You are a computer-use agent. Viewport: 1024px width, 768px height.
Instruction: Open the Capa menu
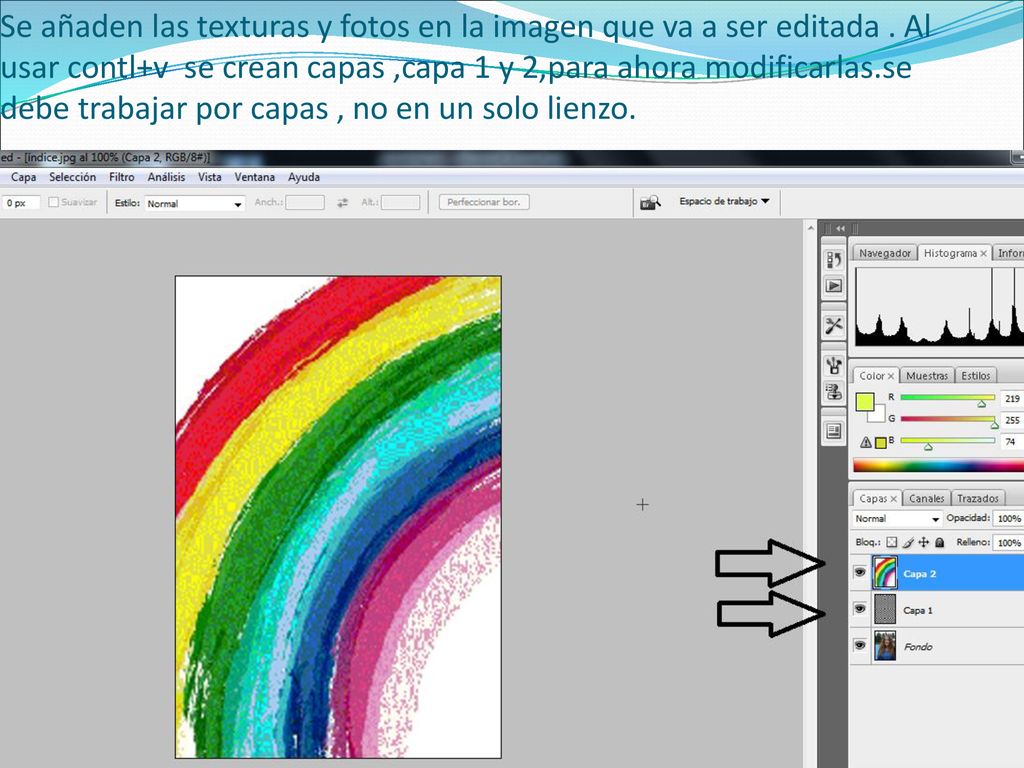pyautogui.click(x=24, y=177)
